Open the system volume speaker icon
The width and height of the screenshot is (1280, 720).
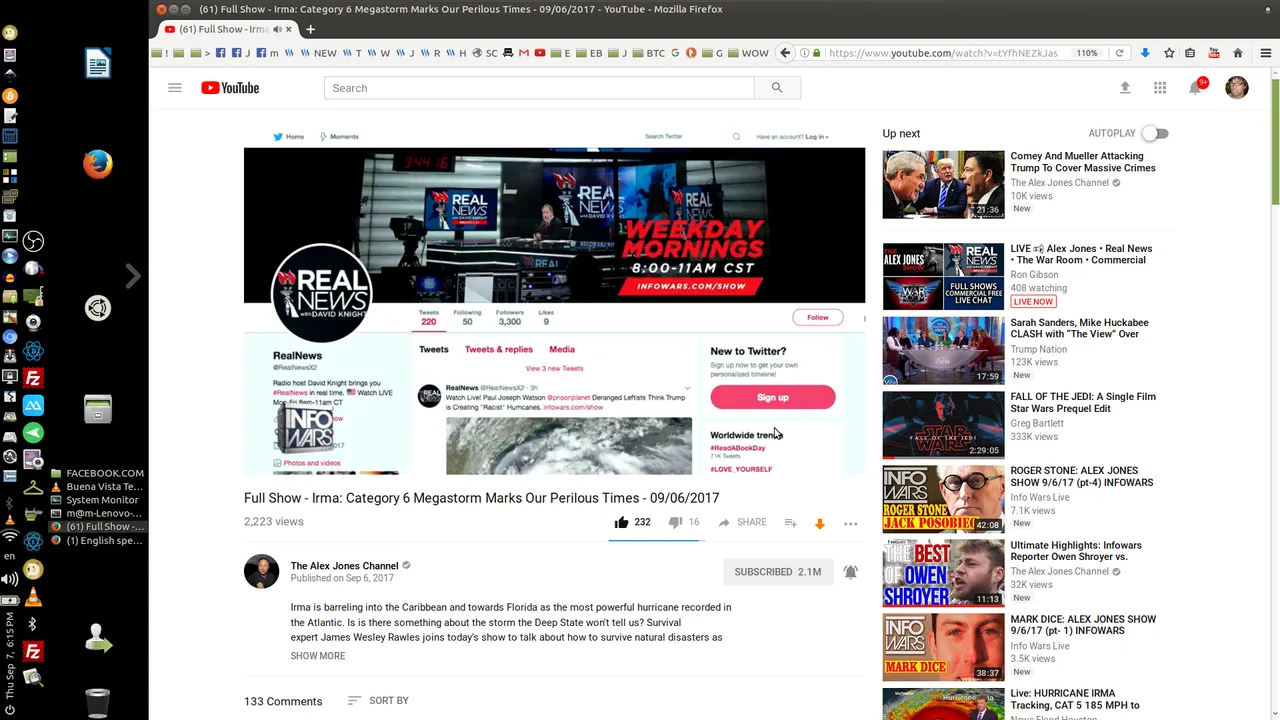click(x=9, y=579)
